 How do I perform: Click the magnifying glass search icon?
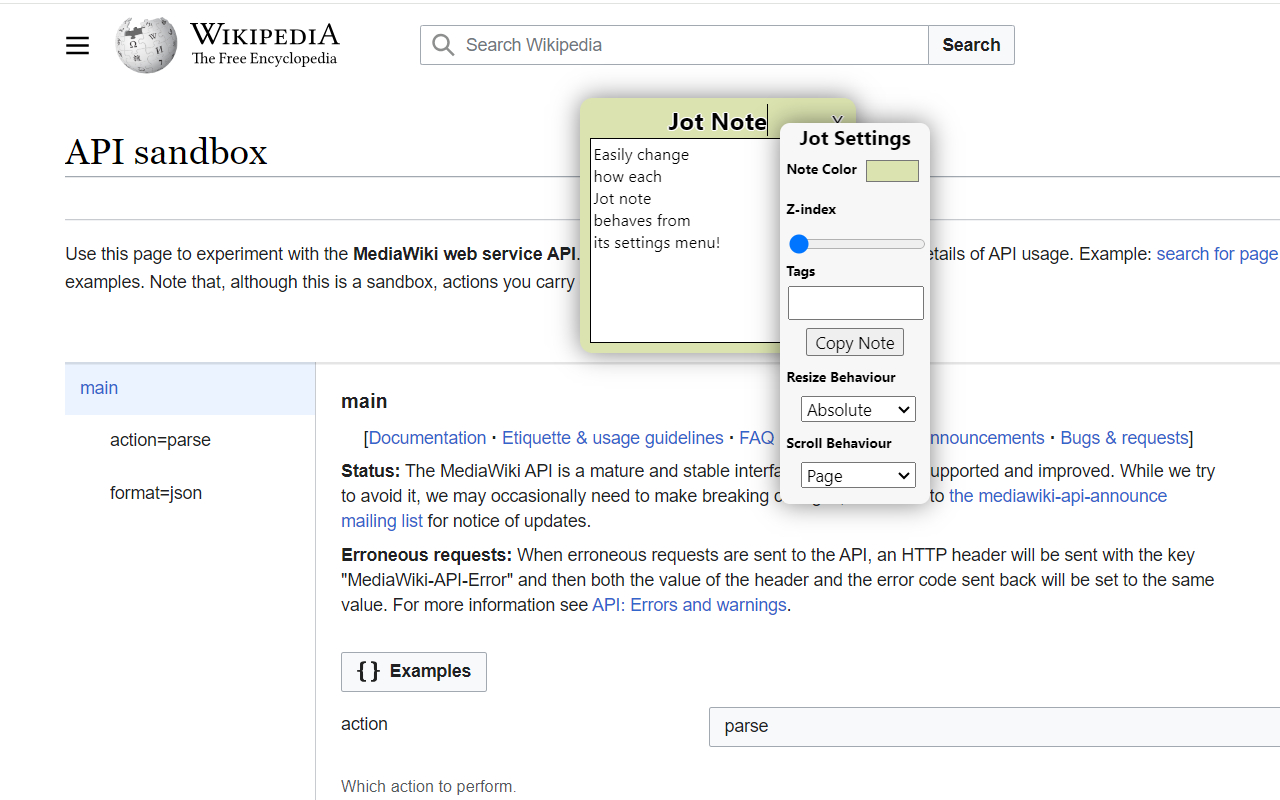point(442,45)
